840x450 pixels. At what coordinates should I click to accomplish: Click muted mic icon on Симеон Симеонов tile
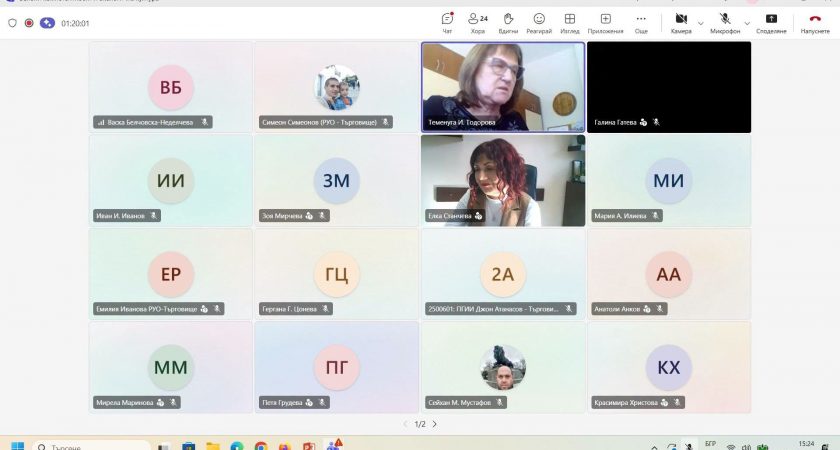[x=385, y=123]
